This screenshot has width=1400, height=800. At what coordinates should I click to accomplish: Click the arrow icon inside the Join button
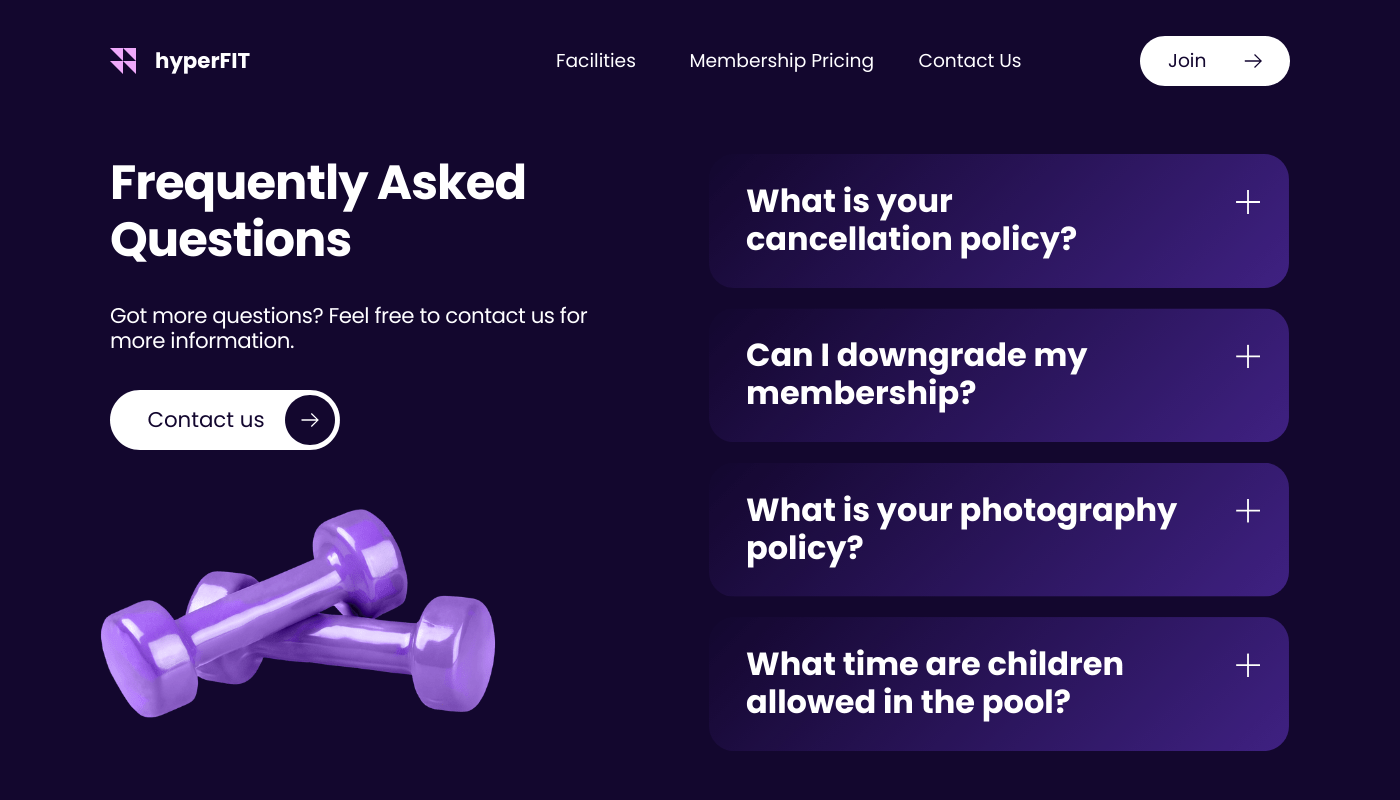(1253, 60)
